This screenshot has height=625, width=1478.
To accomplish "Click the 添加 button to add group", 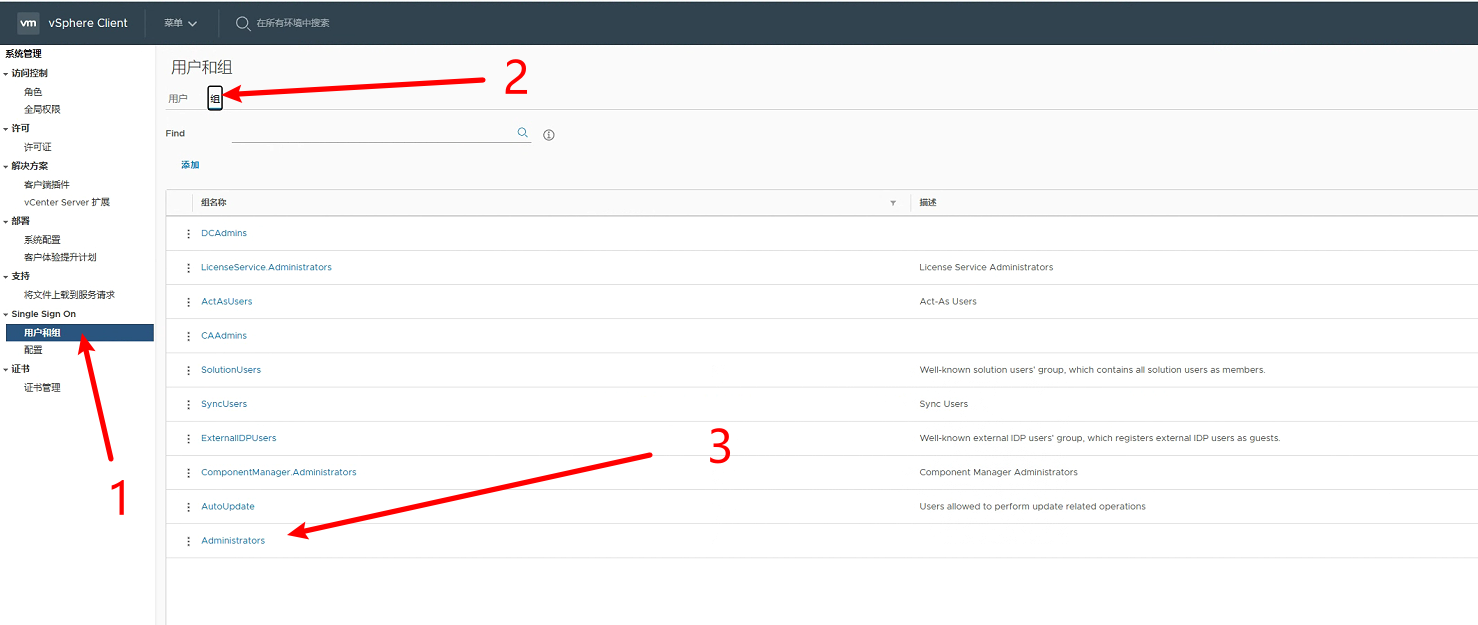I will click(x=190, y=165).
